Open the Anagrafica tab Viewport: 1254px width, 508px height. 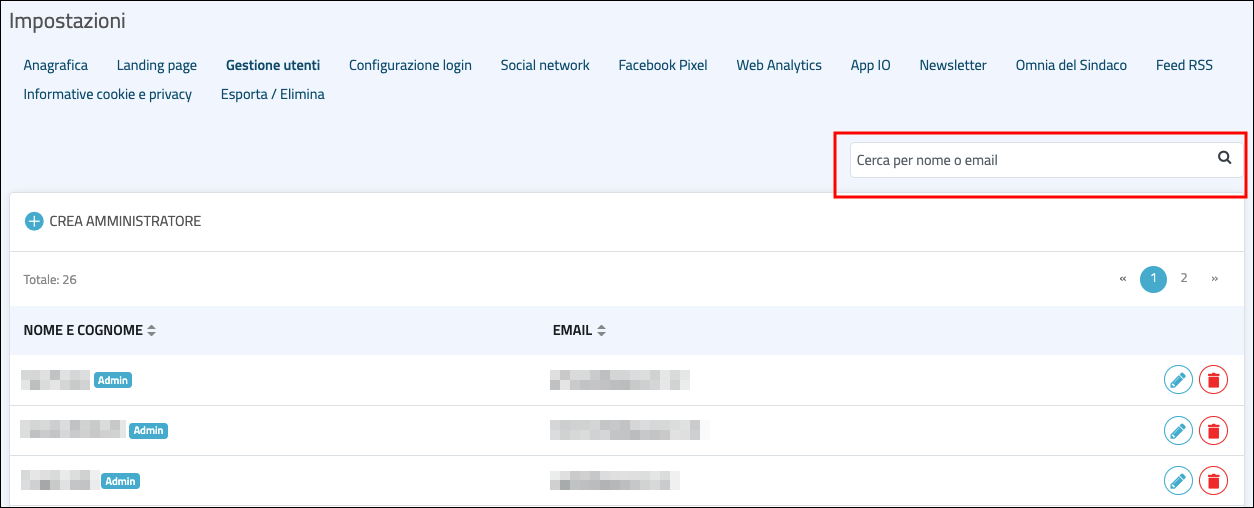56,65
